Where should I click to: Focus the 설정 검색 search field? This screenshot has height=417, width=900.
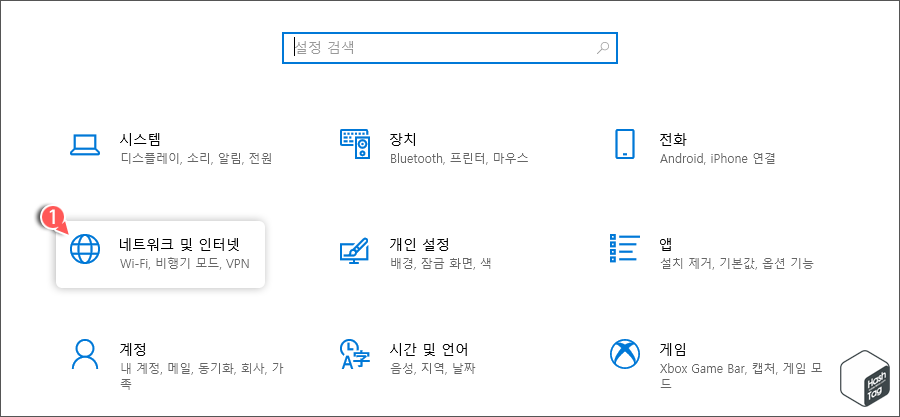[x=449, y=48]
